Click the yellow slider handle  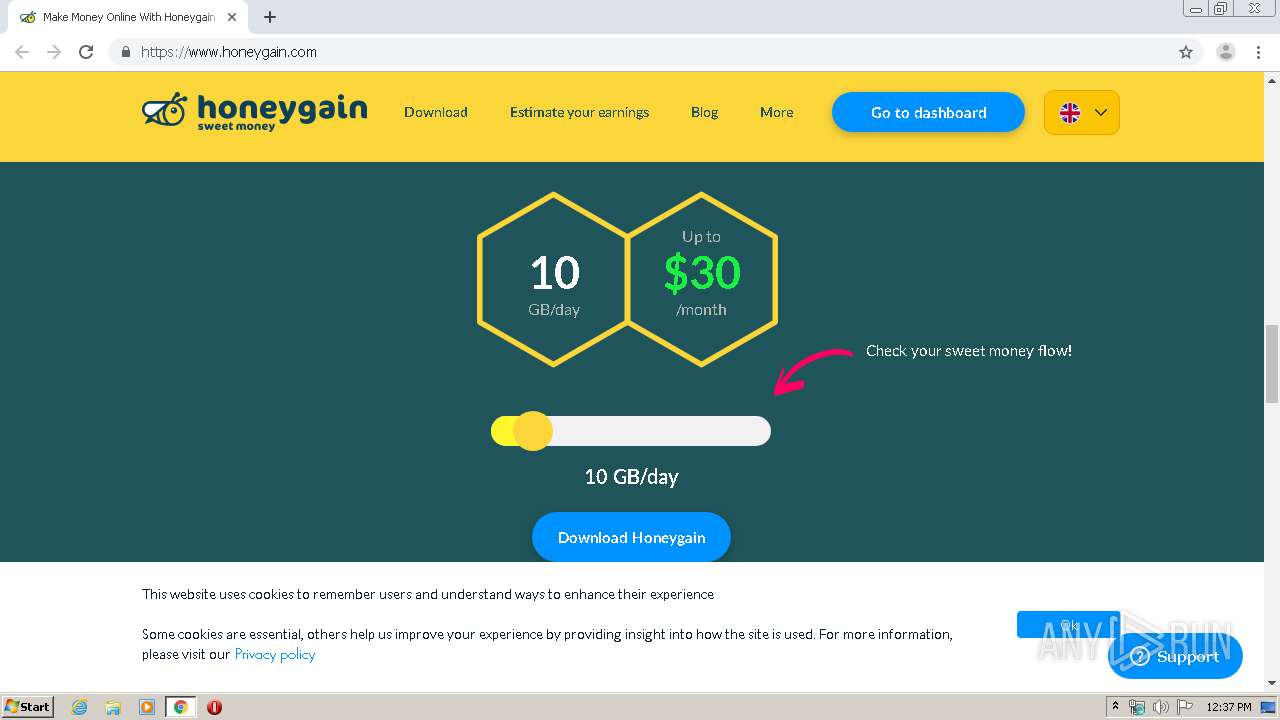(x=532, y=431)
